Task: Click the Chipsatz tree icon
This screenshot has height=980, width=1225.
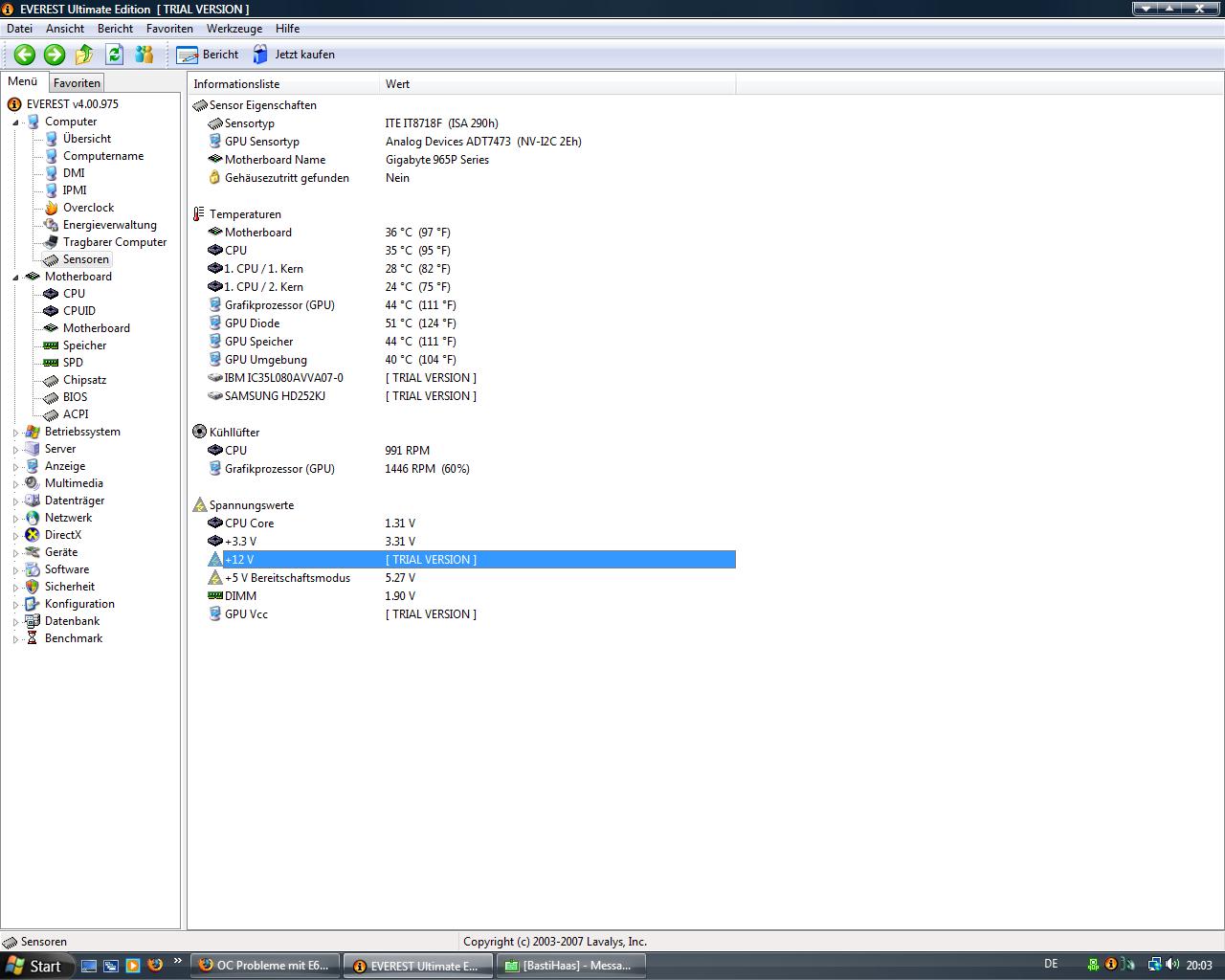Action: 51,380
